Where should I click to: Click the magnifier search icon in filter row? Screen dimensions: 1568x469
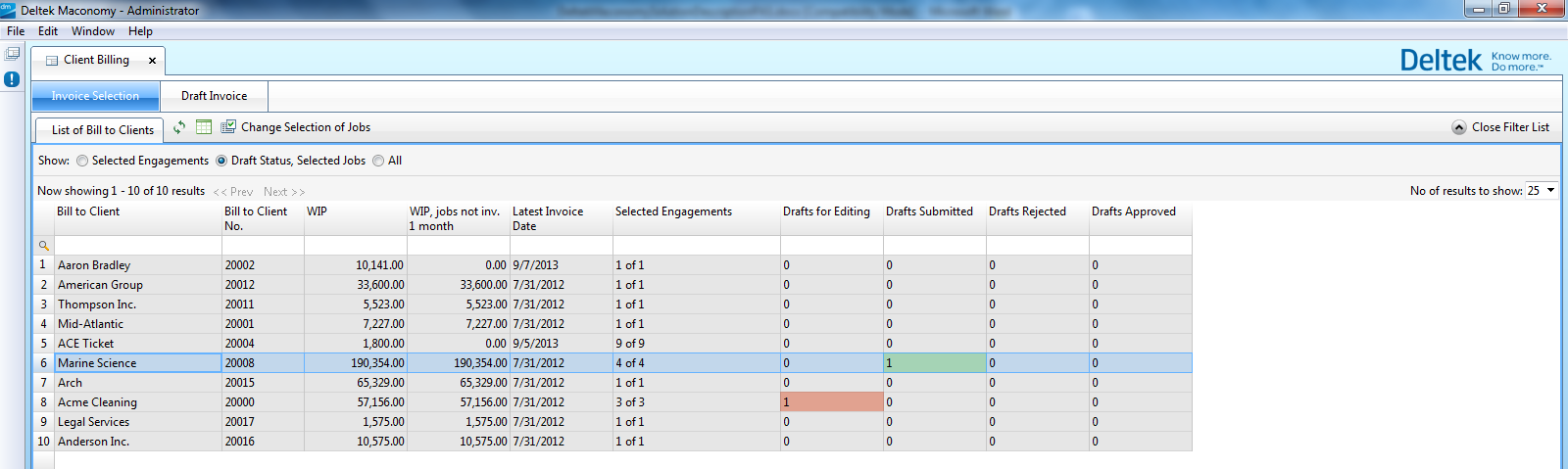pyautogui.click(x=43, y=246)
